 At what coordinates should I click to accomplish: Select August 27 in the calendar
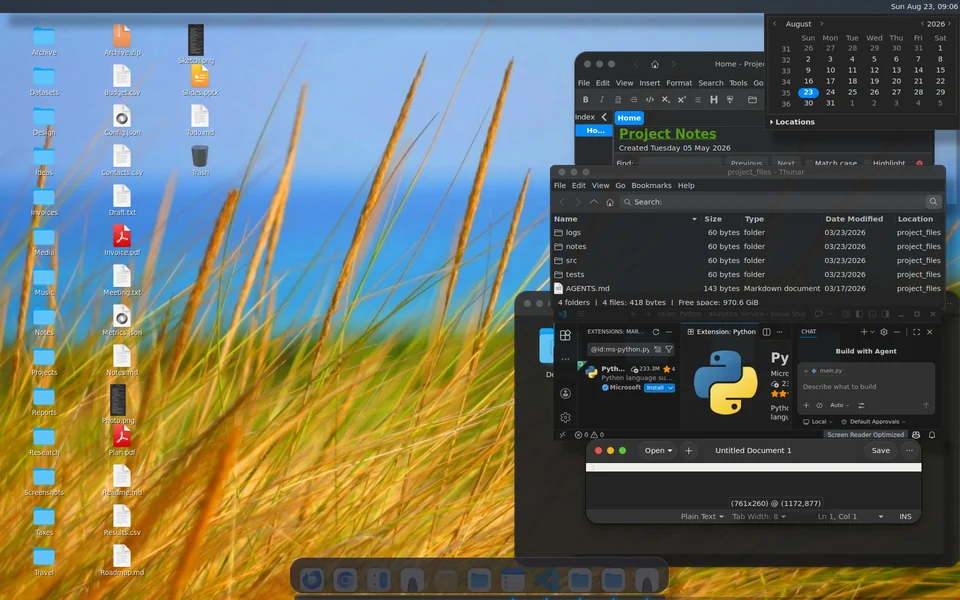point(896,92)
